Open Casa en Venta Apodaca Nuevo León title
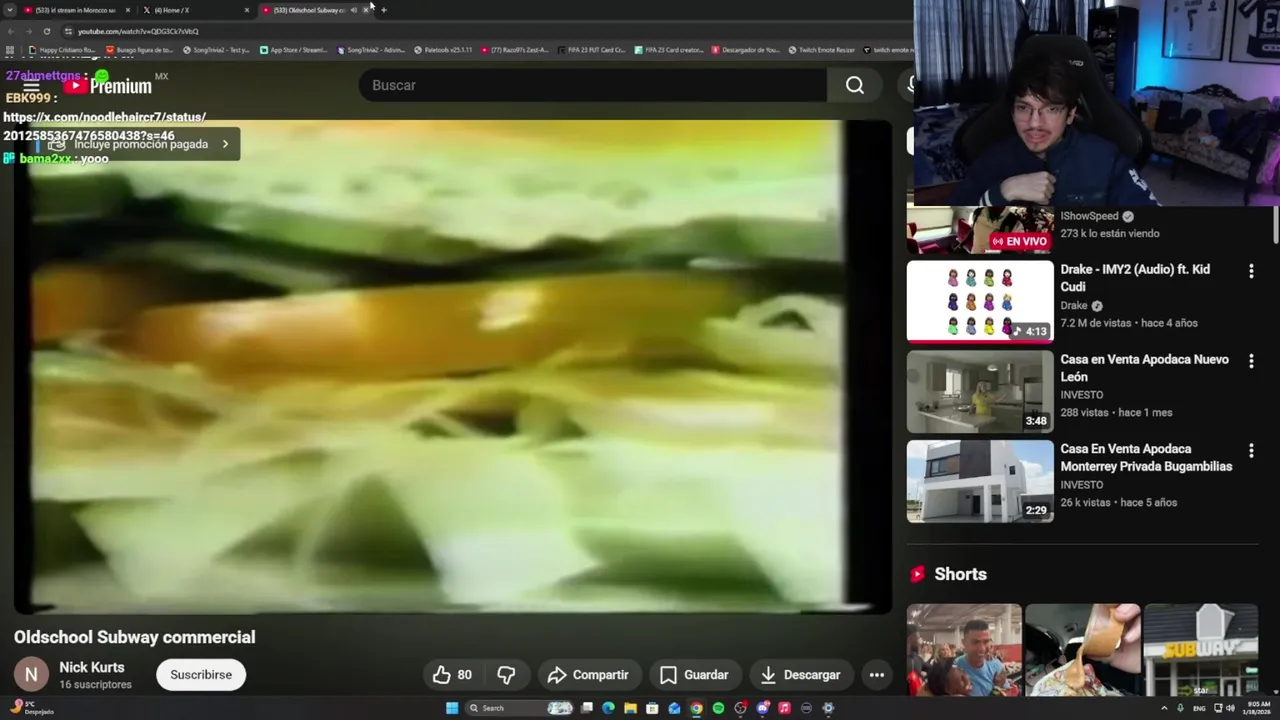 pos(1145,368)
